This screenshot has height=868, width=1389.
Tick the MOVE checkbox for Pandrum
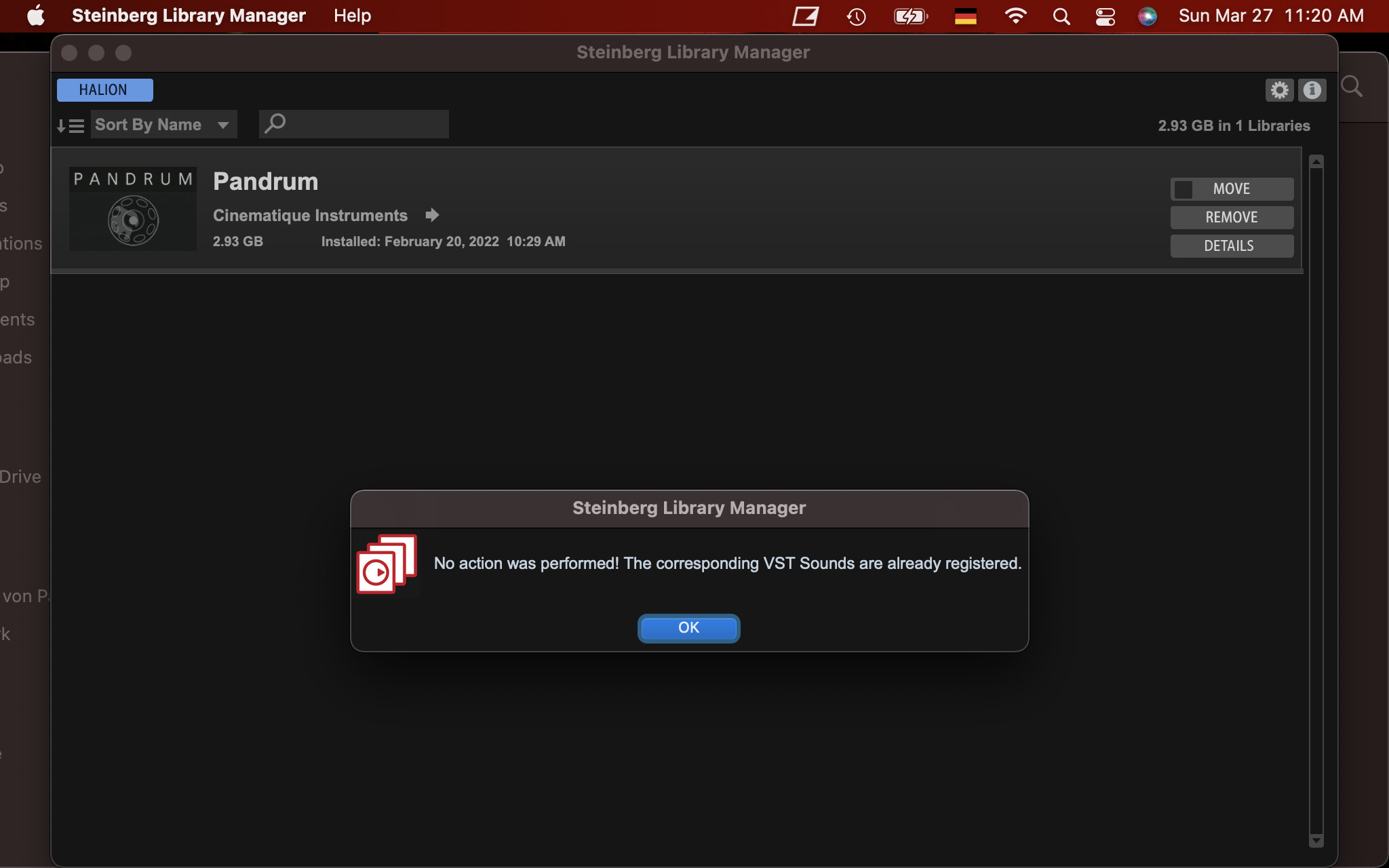(x=1183, y=189)
